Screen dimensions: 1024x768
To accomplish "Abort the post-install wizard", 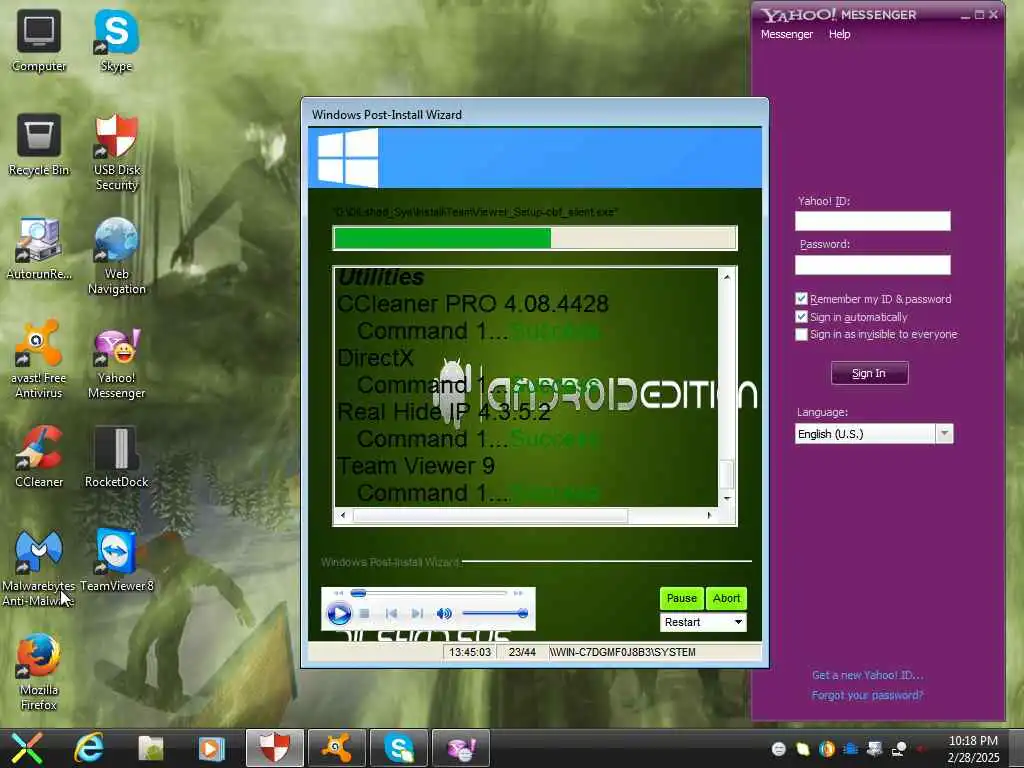I will pos(726,598).
